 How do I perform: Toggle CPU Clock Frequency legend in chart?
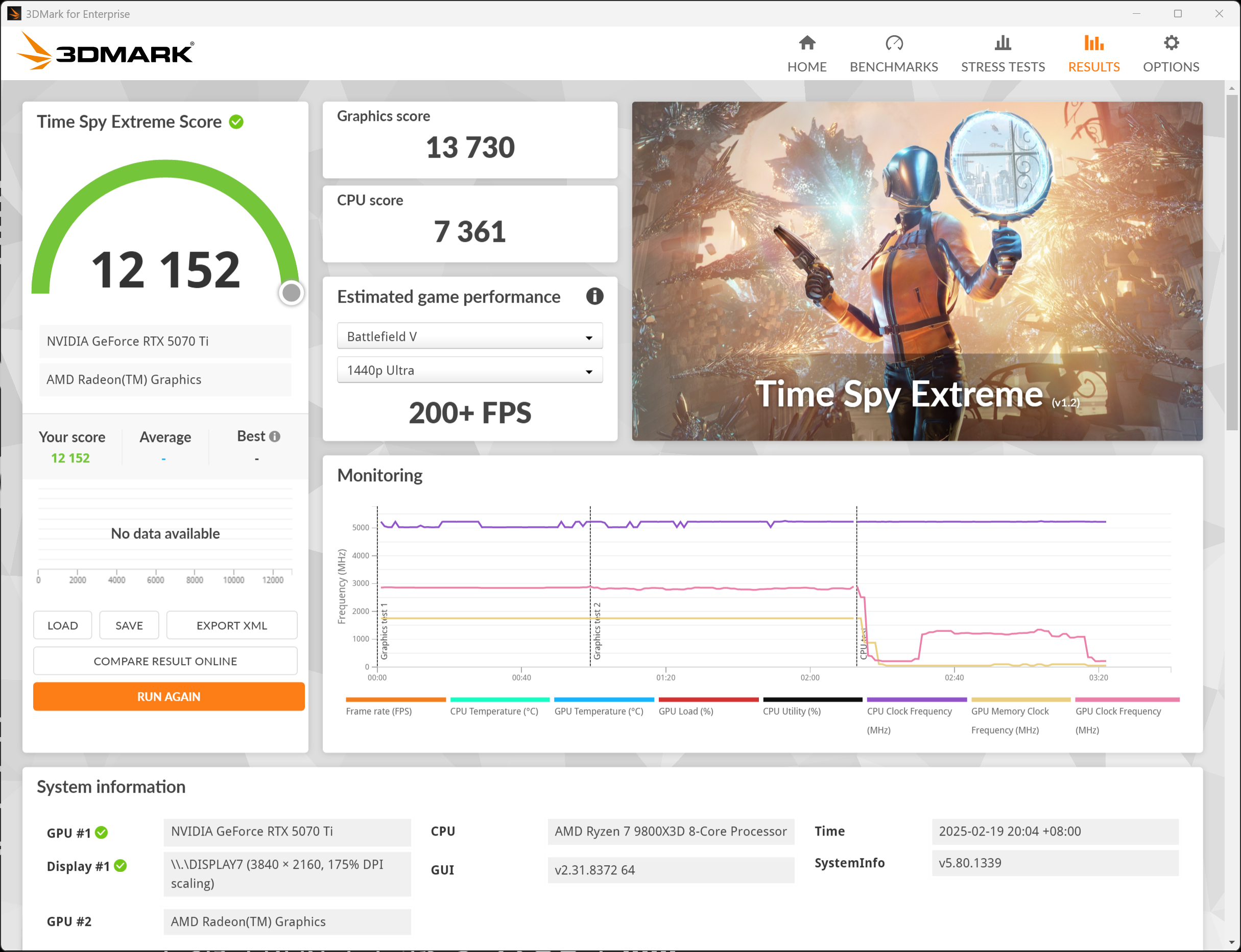(x=909, y=711)
